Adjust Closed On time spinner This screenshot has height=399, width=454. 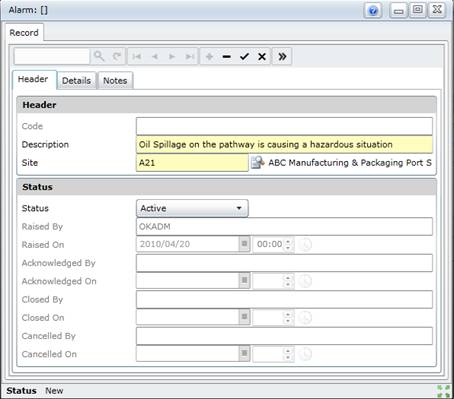click(x=288, y=317)
